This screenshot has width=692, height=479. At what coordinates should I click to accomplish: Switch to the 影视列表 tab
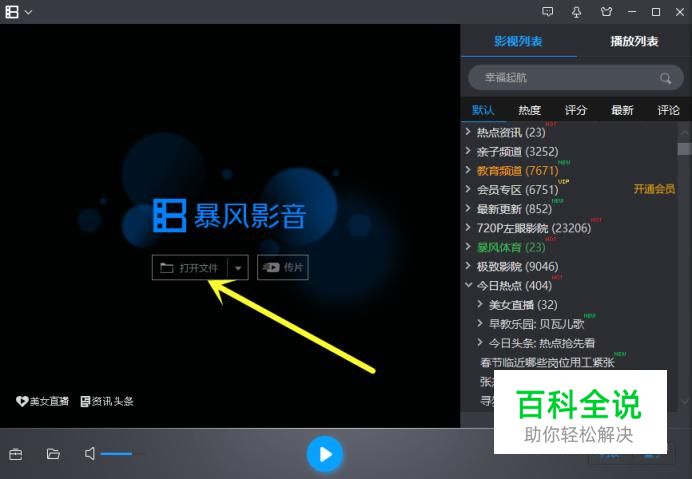(x=518, y=41)
